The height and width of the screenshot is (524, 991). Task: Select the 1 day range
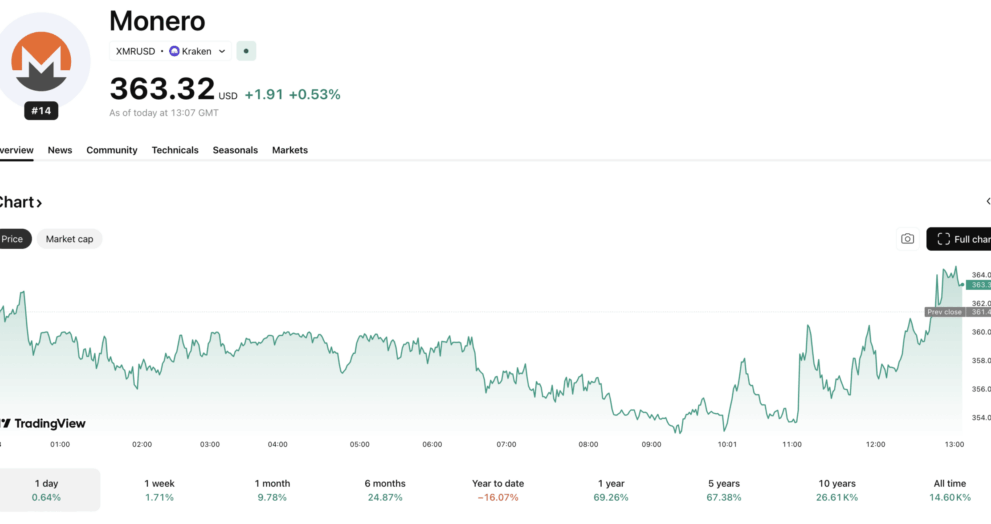coord(46,489)
